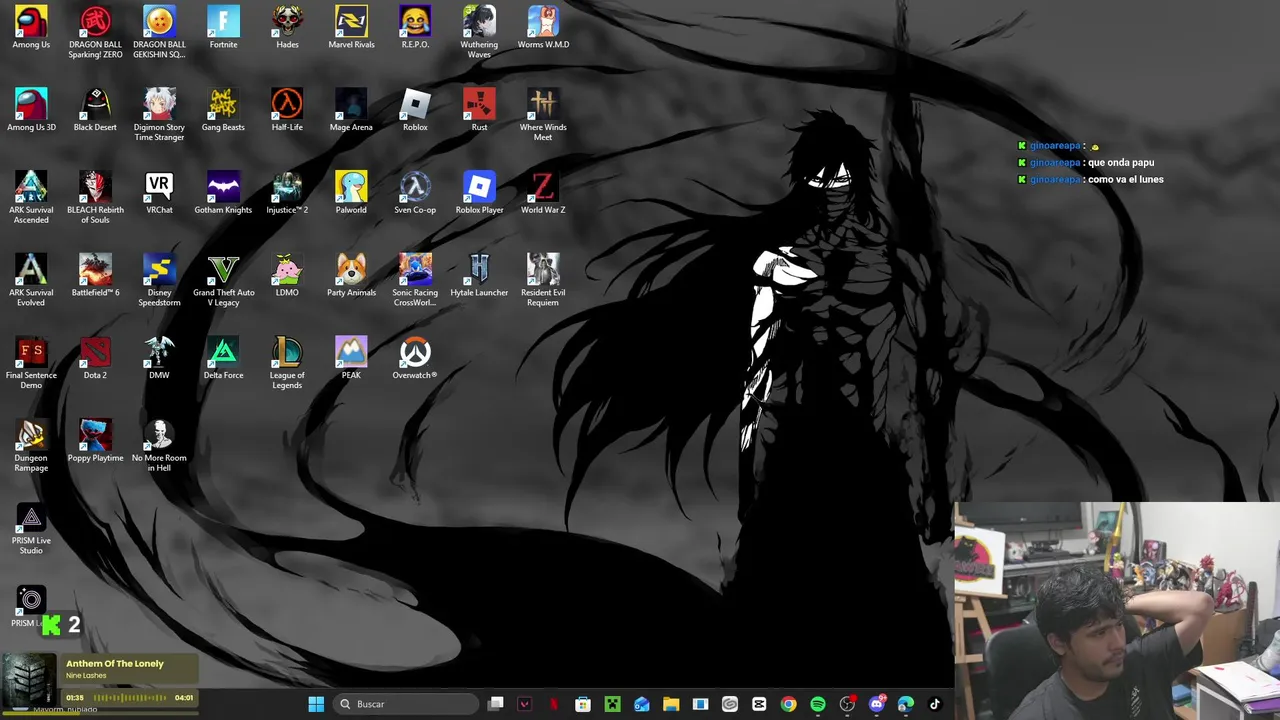Open Party Animals shortcut
This screenshot has height=720, width=1280.
point(351,276)
